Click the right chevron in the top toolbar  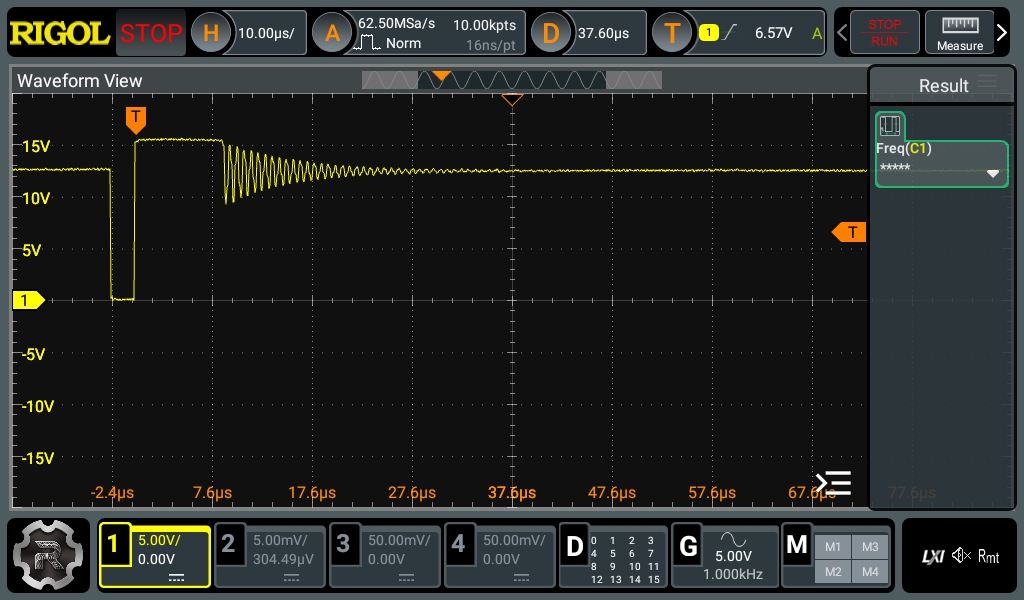click(1002, 31)
